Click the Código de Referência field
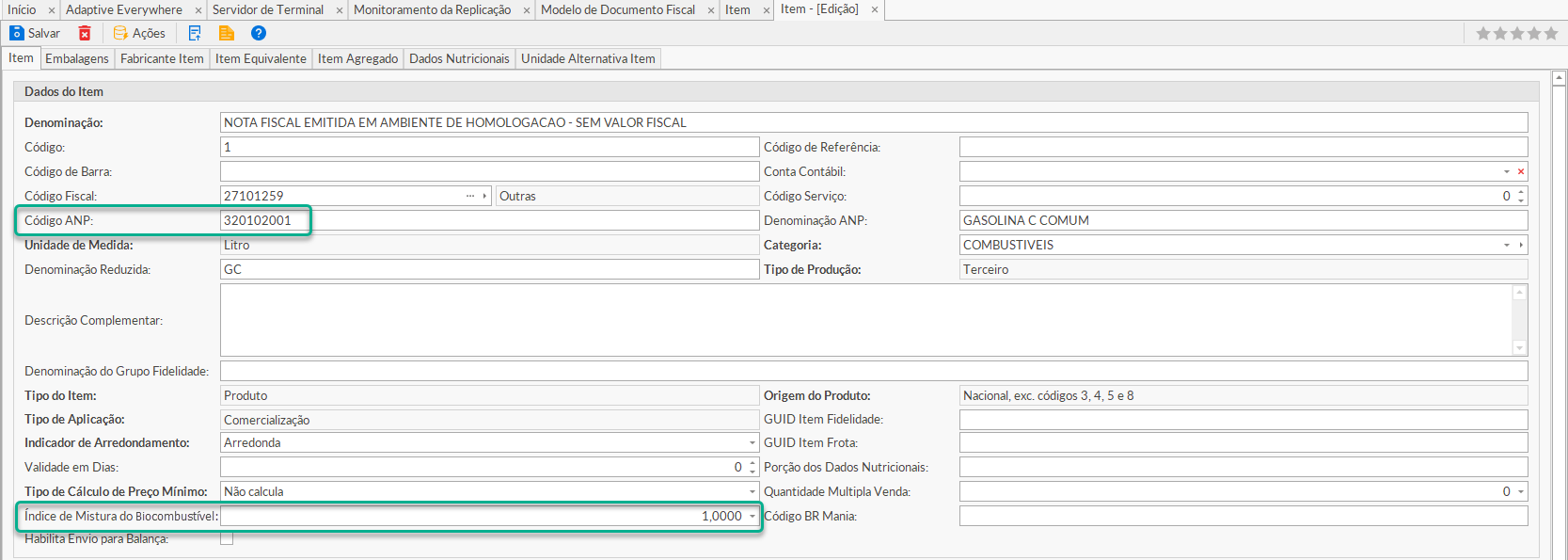 [1243, 147]
